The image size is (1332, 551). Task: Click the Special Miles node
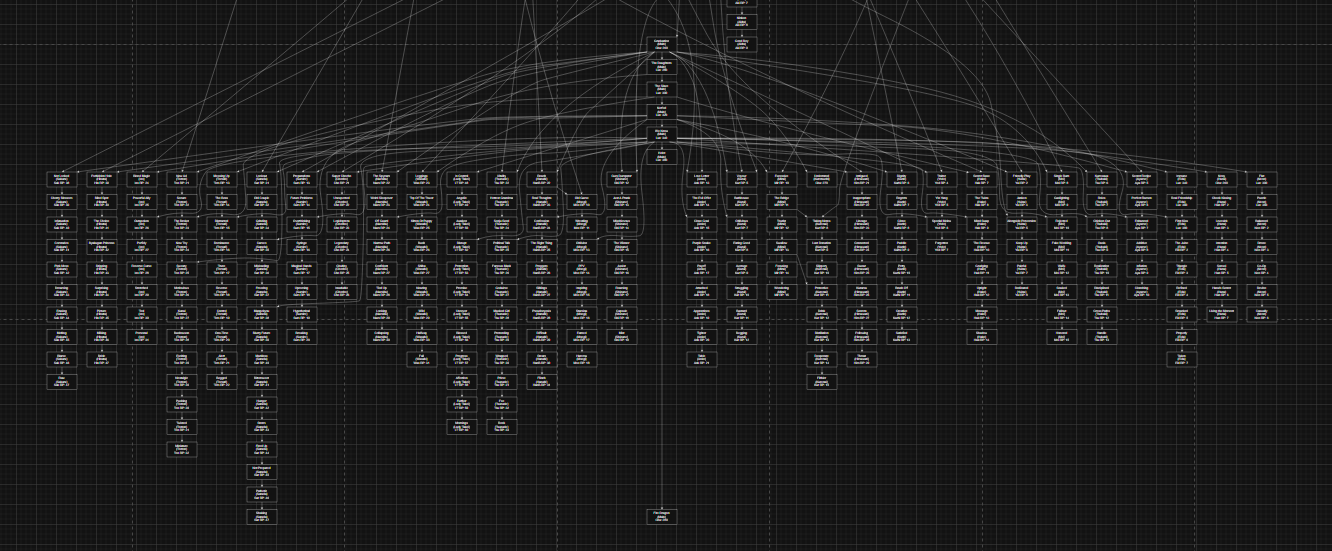point(941,223)
